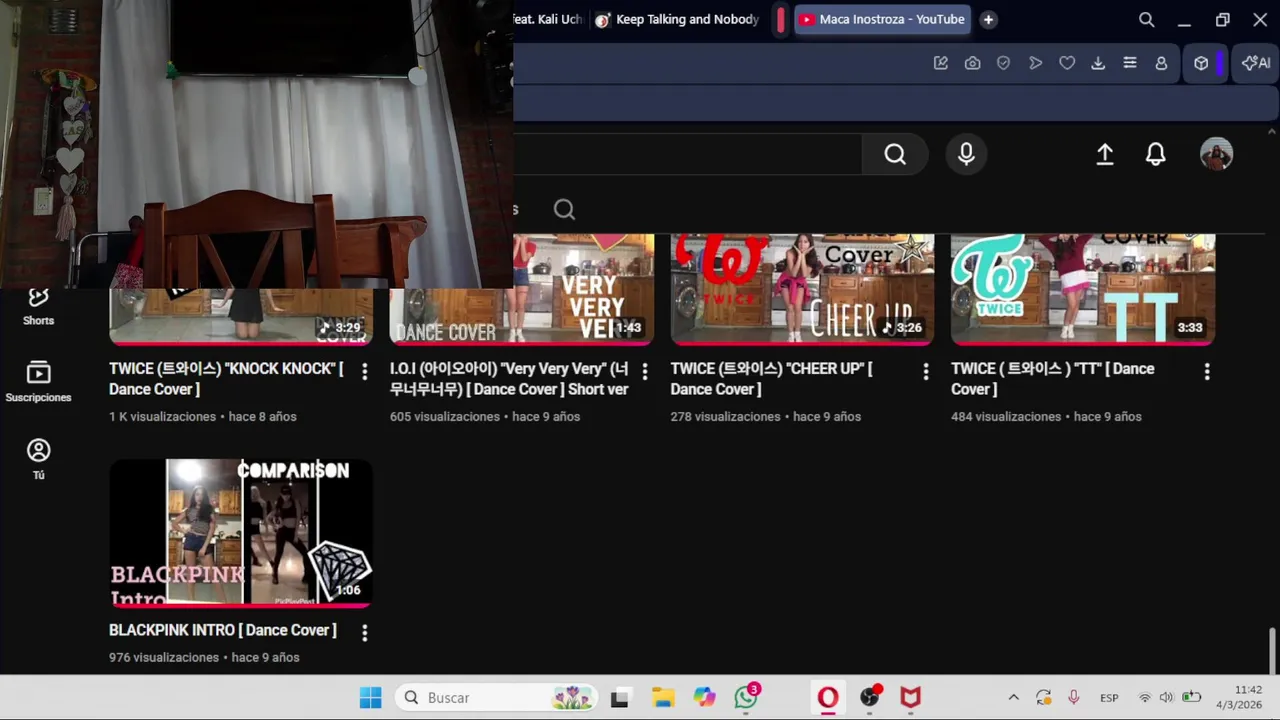Viewport: 1280px width, 720px height.
Task: Open the extensions cube icon
Action: point(1201,63)
